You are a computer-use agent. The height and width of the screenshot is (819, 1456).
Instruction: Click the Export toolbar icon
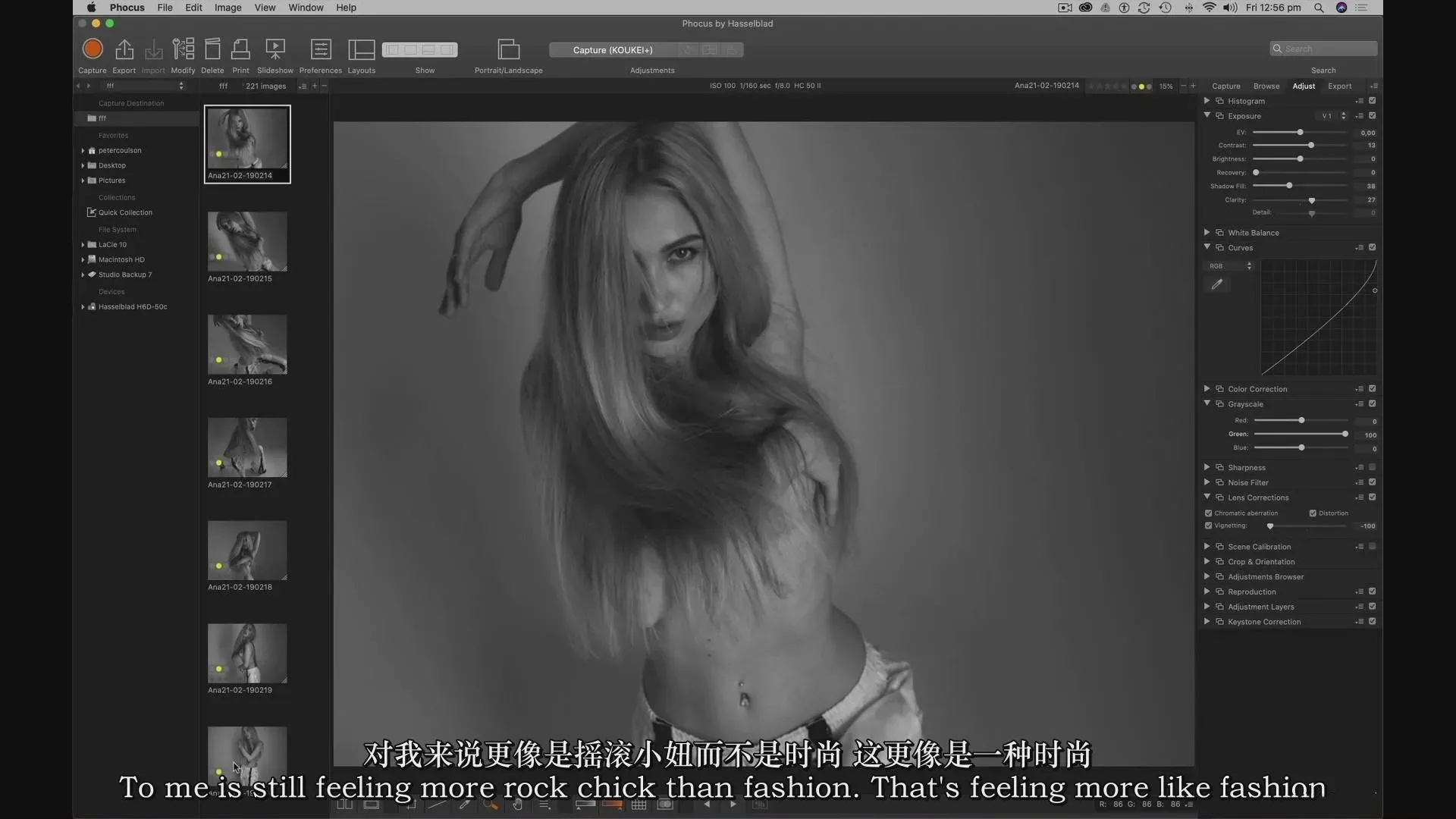point(124,49)
